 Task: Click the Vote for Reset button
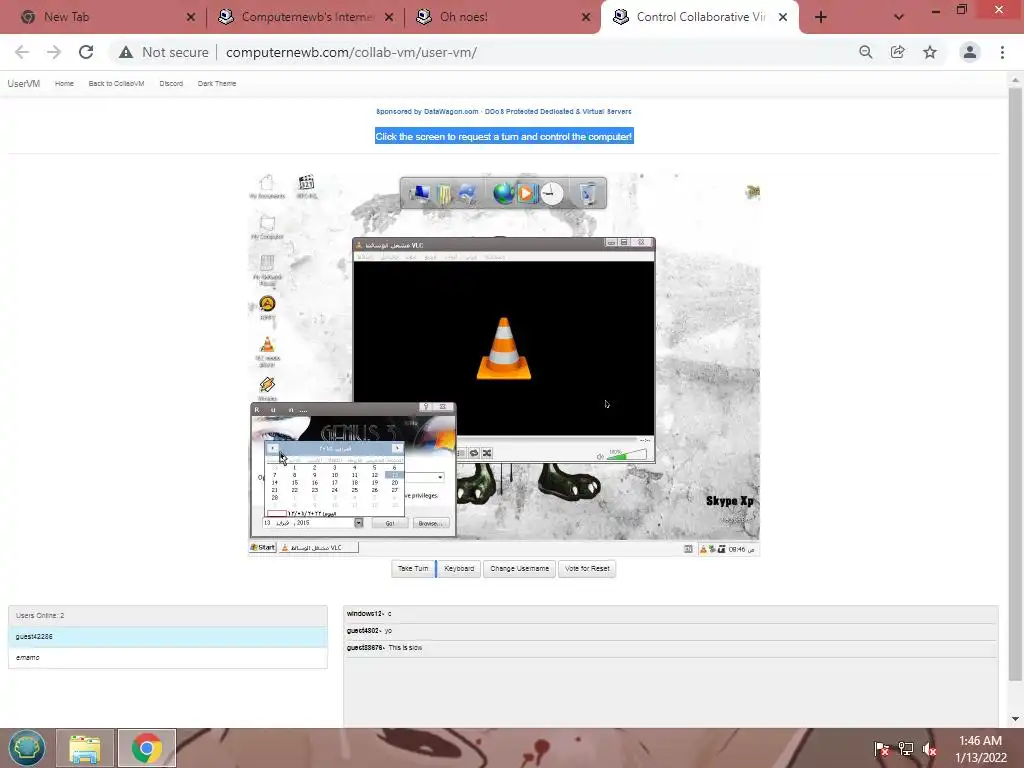(x=586, y=569)
